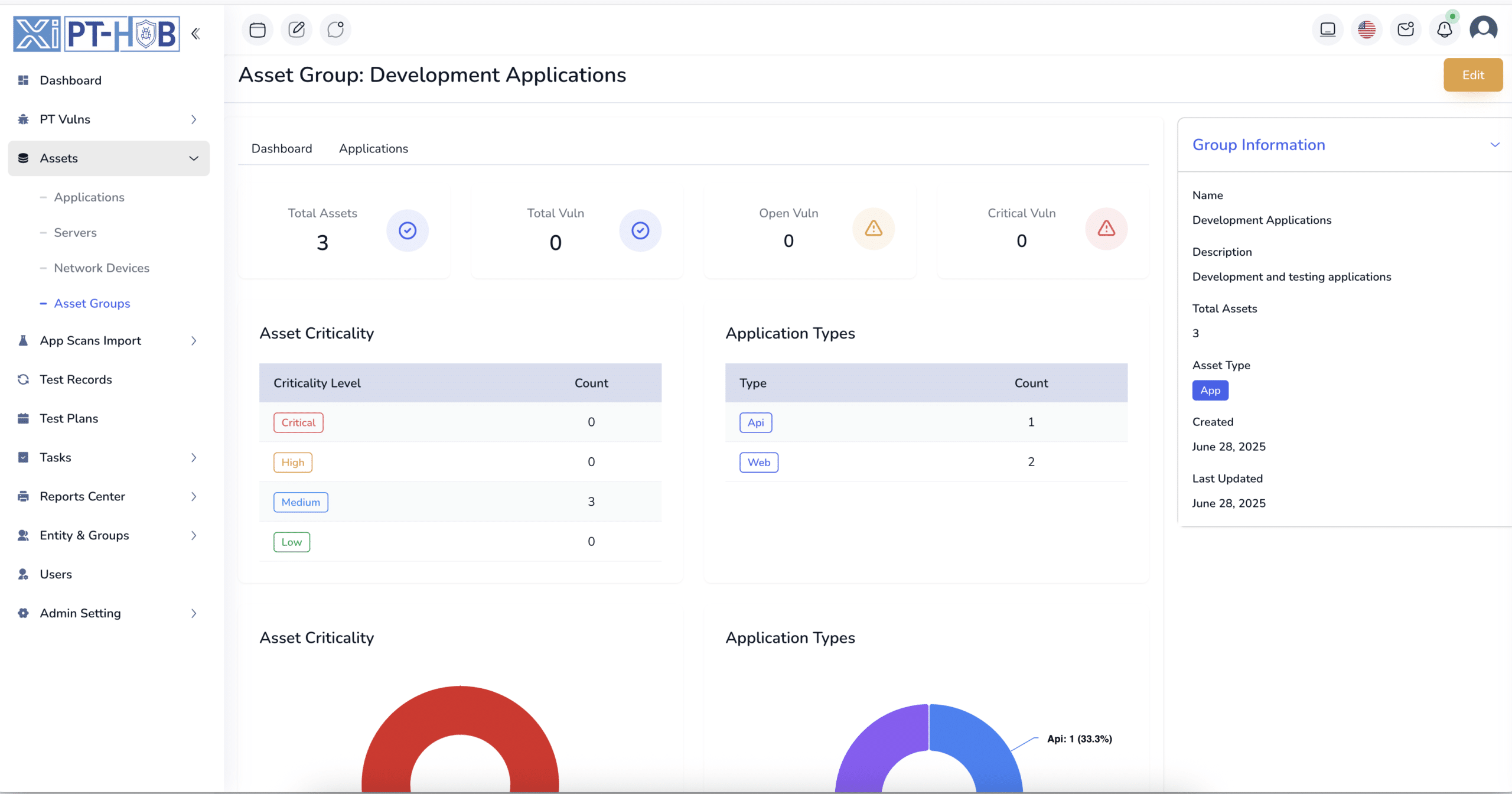Expand the PT Vulns submenu chevron
The height and width of the screenshot is (794, 1512).
pyautogui.click(x=194, y=119)
